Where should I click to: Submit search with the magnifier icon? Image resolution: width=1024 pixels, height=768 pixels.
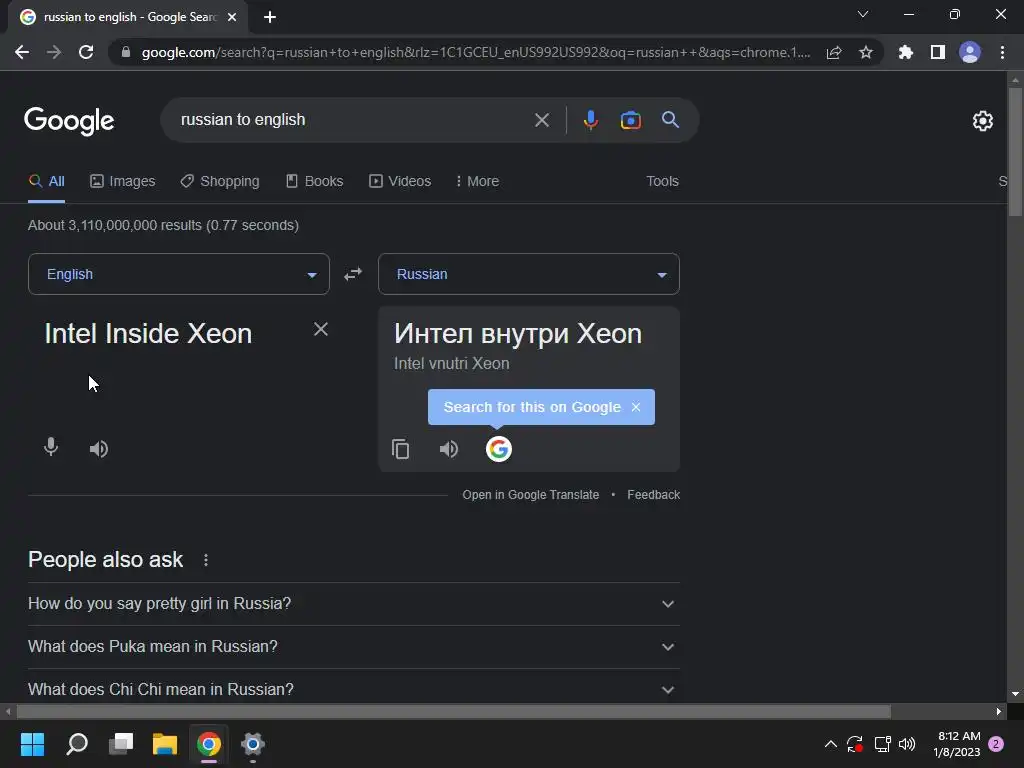pos(670,120)
